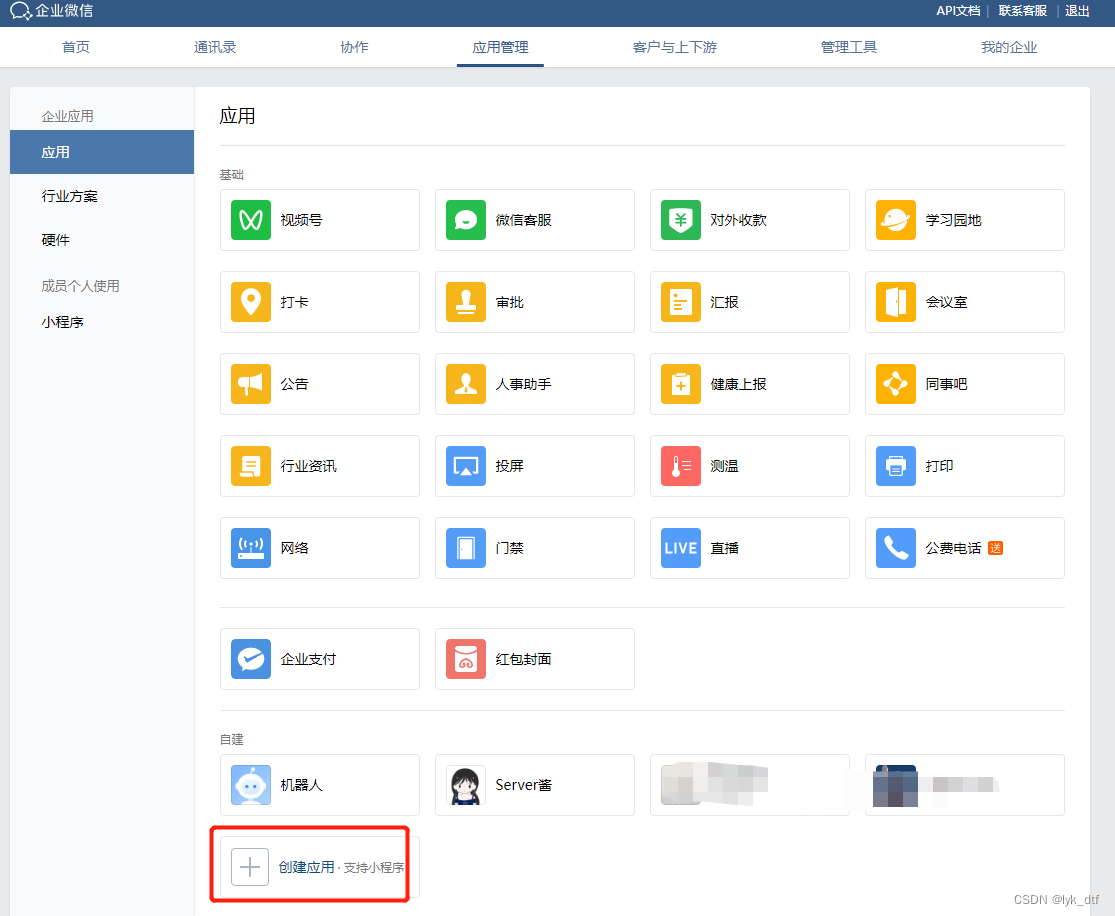This screenshot has height=916, width=1115.
Task: Click the 汇报 report icon
Action: 681,302
